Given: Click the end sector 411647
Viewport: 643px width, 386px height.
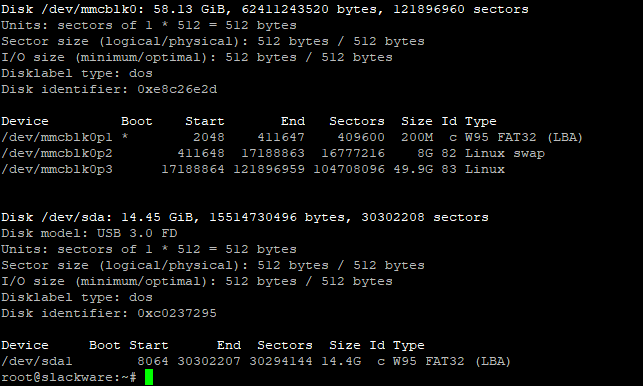Looking at the screenshot, I should (281, 137).
